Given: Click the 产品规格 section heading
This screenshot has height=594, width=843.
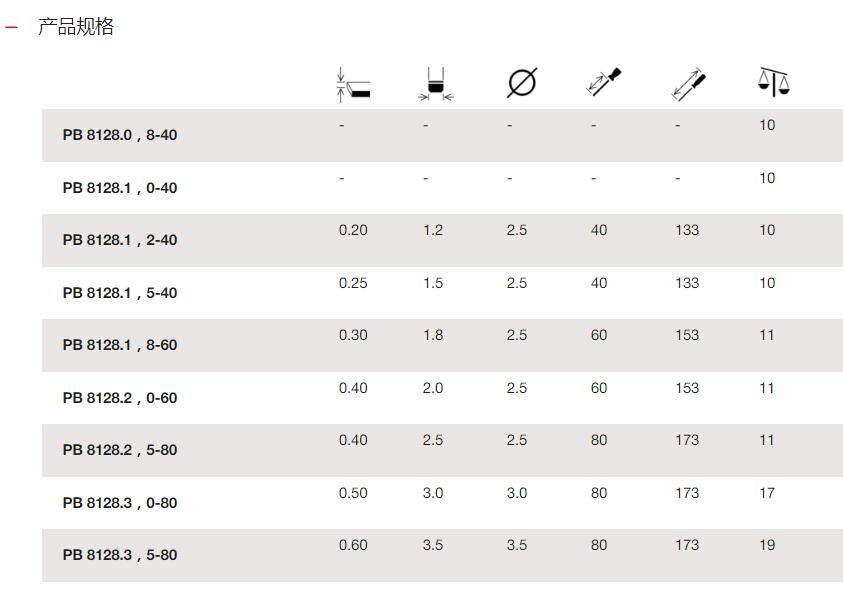Looking at the screenshot, I should tap(76, 26).
